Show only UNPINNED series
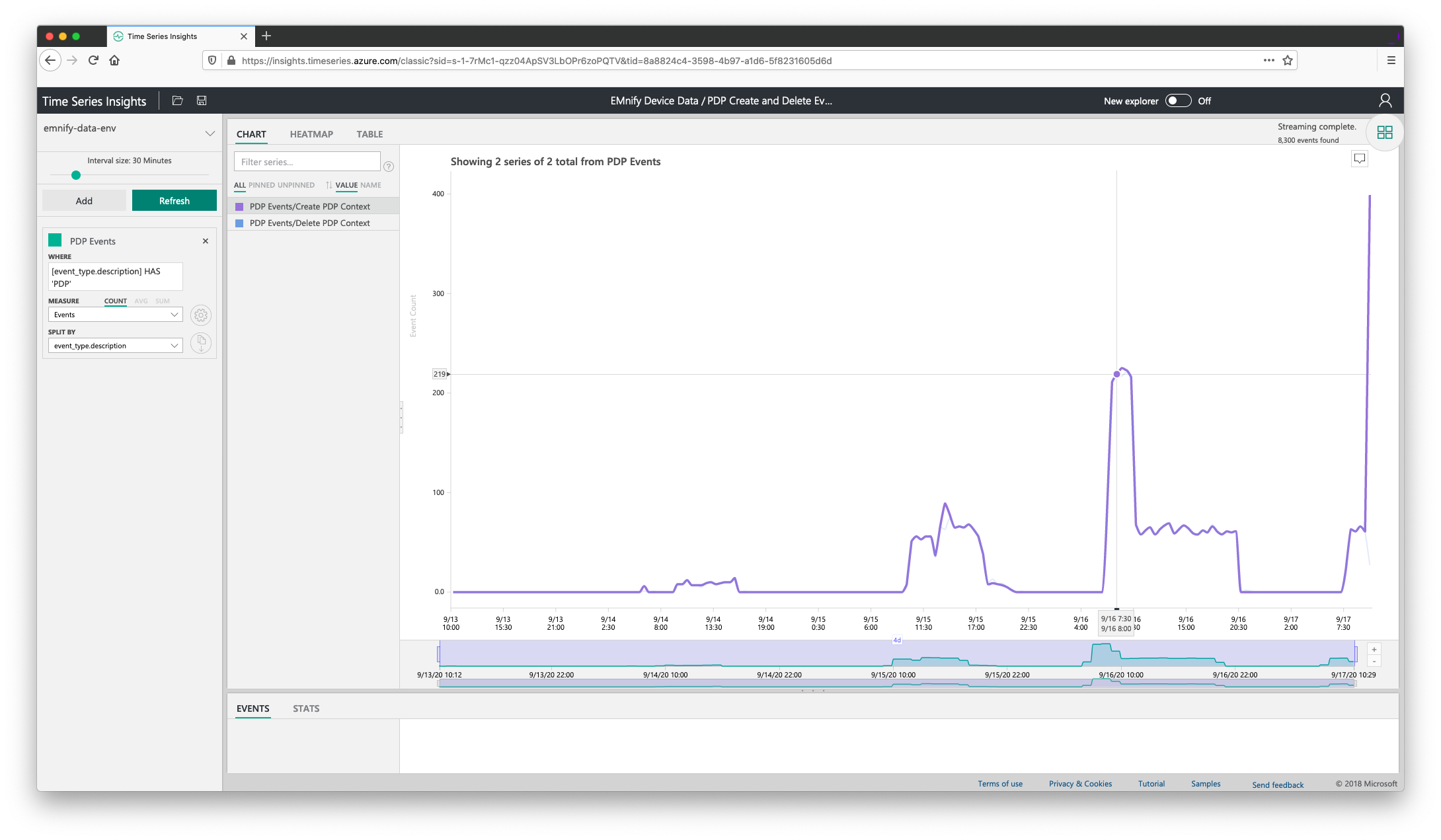 click(x=296, y=185)
